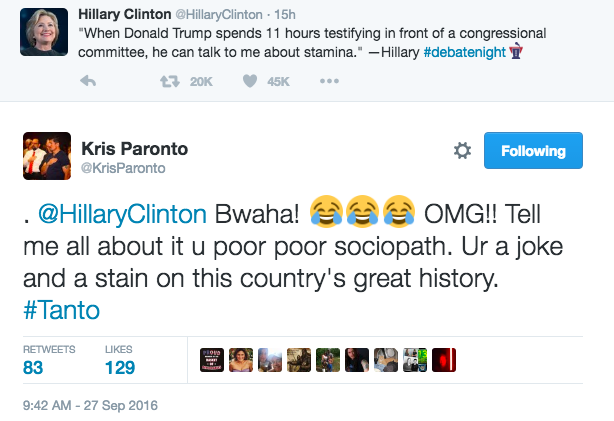Toggle the Following button
This screenshot has width=614, height=421.
pyautogui.click(x=533, y=151)
